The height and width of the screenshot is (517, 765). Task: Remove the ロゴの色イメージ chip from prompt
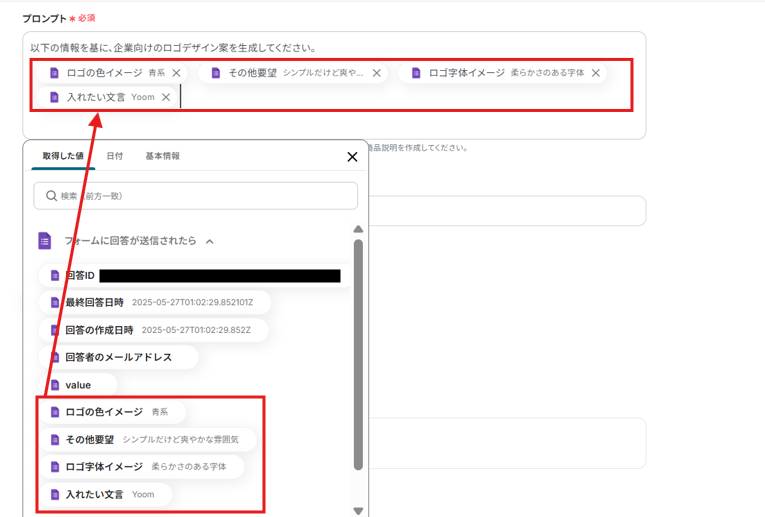coord(177,73)
